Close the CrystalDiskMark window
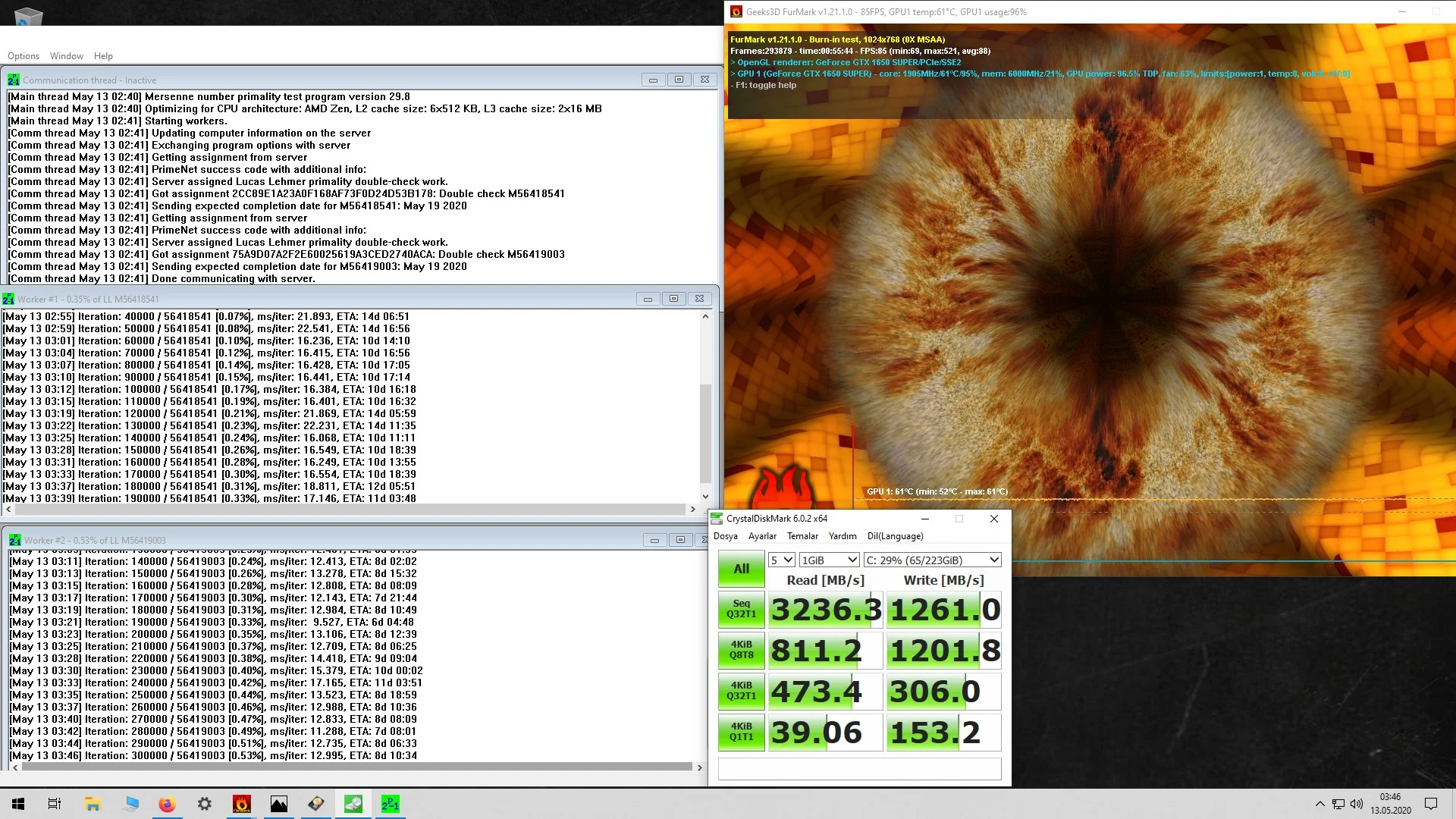The height and width of the screenshot is (819, 1456). (x=993, y=519)
